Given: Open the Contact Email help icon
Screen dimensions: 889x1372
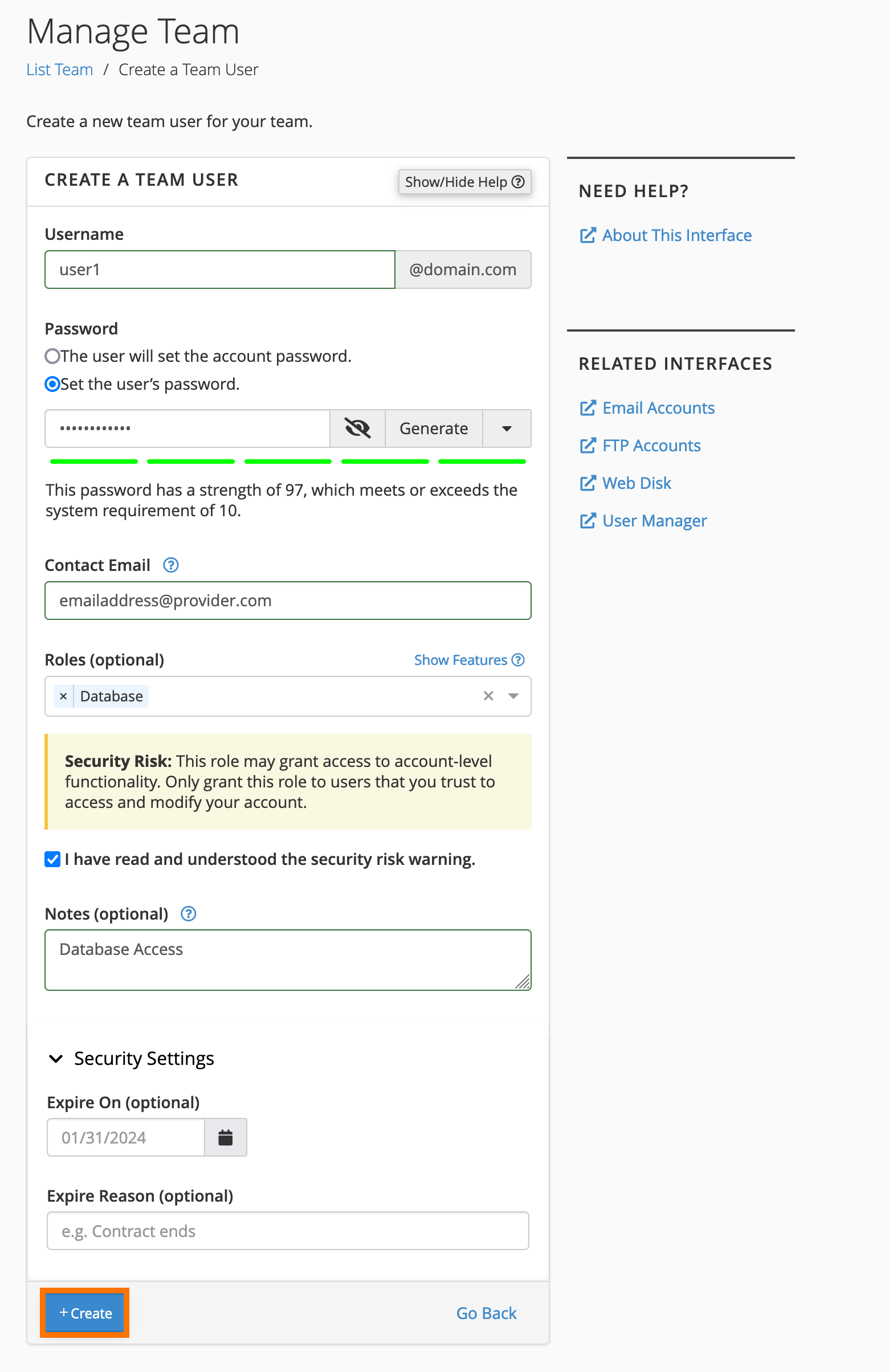Looking at the screenshot, I should click(170, 565).
